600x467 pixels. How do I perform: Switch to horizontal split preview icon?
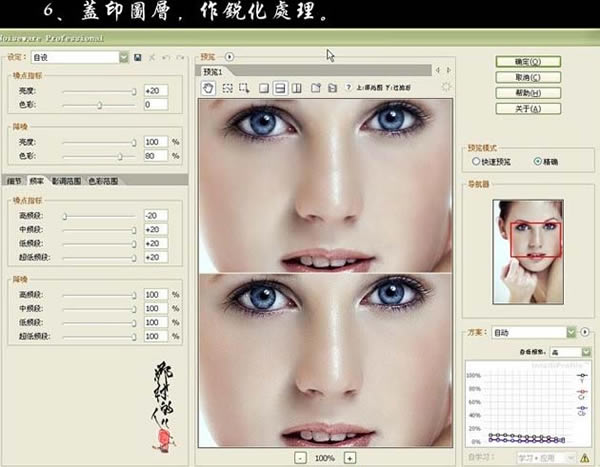pyautogui.click(x=280, y=88)
